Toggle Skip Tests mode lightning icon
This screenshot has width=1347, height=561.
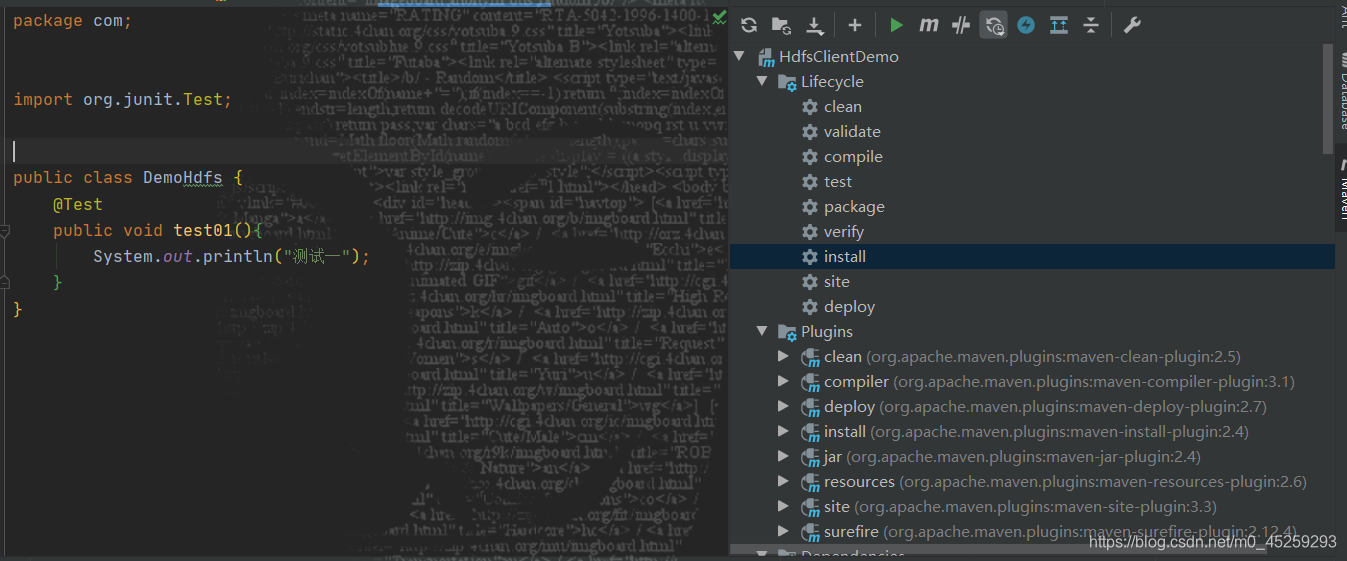point(1026,26)
